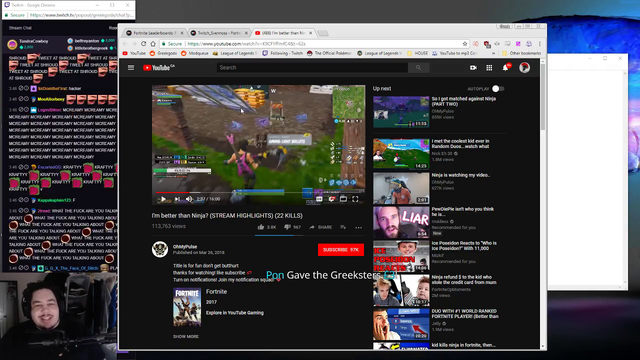This screenshot has height=360, width=640.
Task: Seek on the video progress bar
Action: tap(258, 192)
